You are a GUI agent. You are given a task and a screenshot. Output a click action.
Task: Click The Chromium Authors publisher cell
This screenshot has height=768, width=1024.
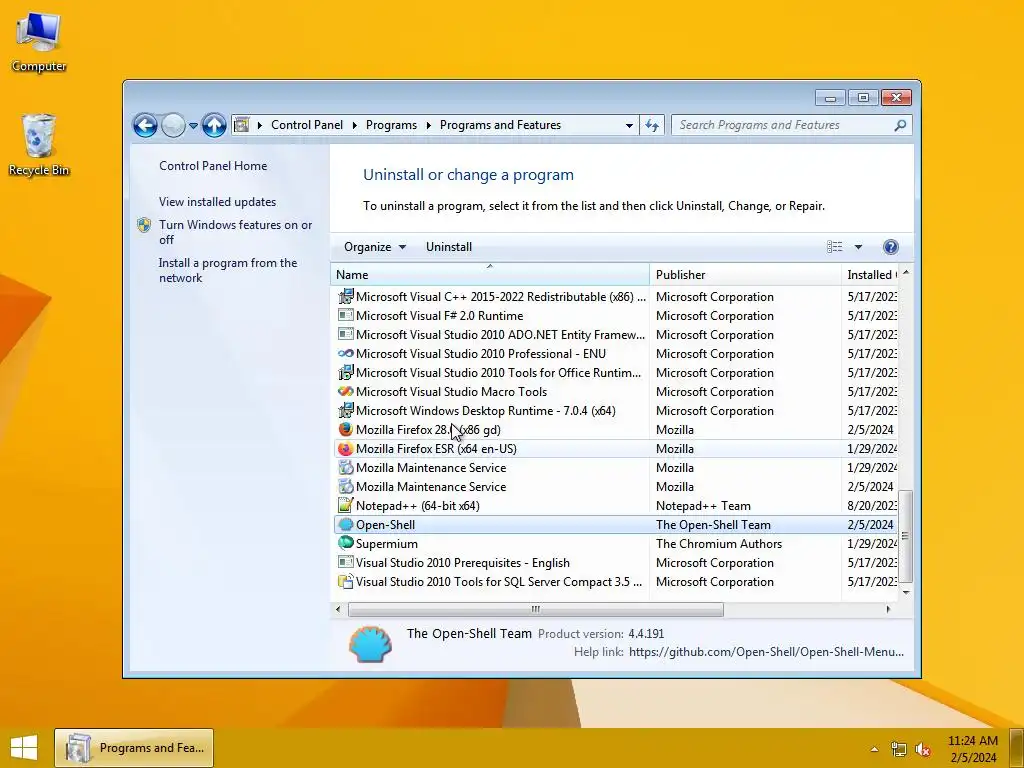718,543
